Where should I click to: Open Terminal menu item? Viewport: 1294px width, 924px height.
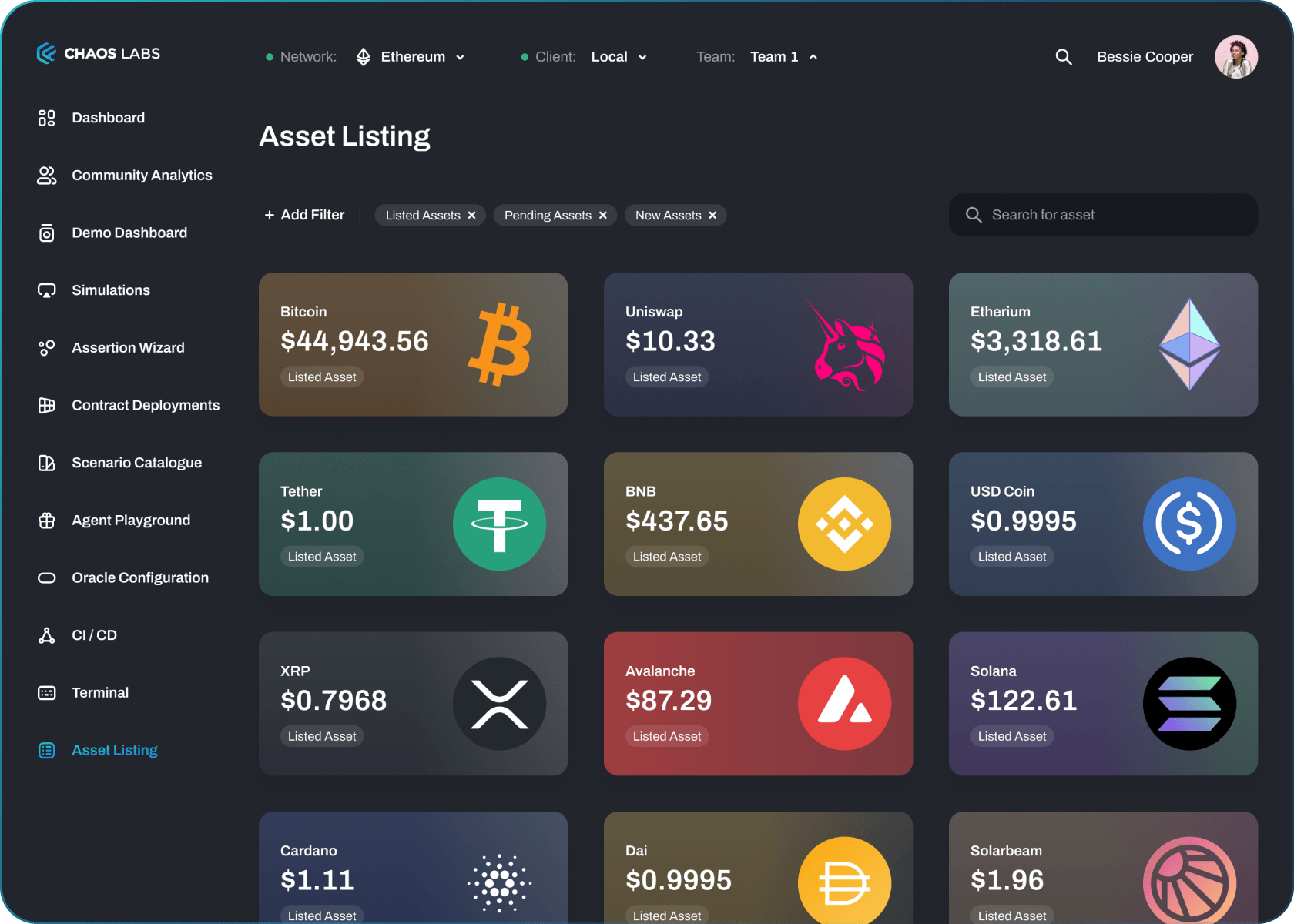pyautogui.click(x=100, y=693)
